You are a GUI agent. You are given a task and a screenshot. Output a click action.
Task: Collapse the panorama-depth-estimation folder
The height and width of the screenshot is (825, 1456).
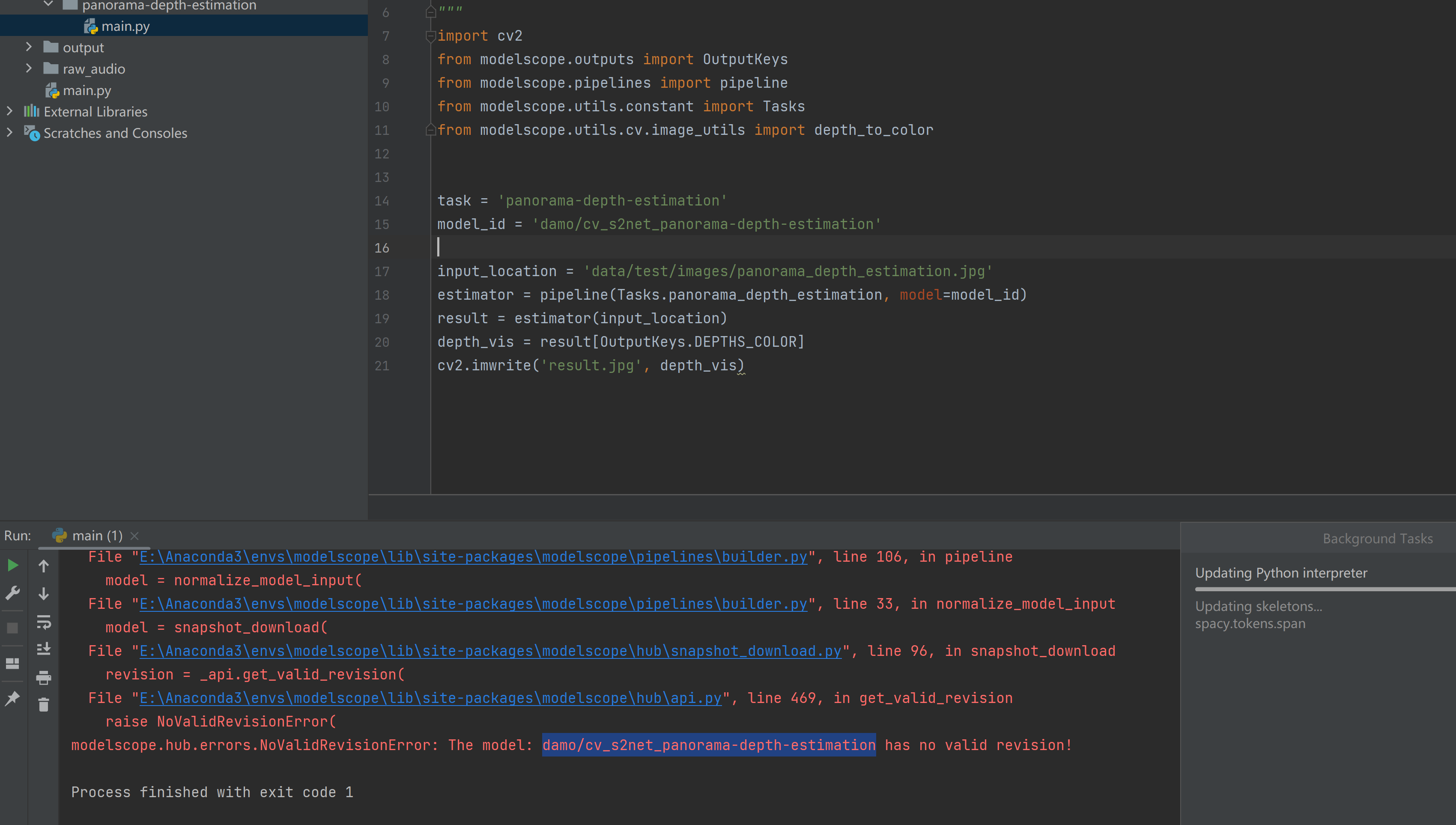click(x=48, y=5)
